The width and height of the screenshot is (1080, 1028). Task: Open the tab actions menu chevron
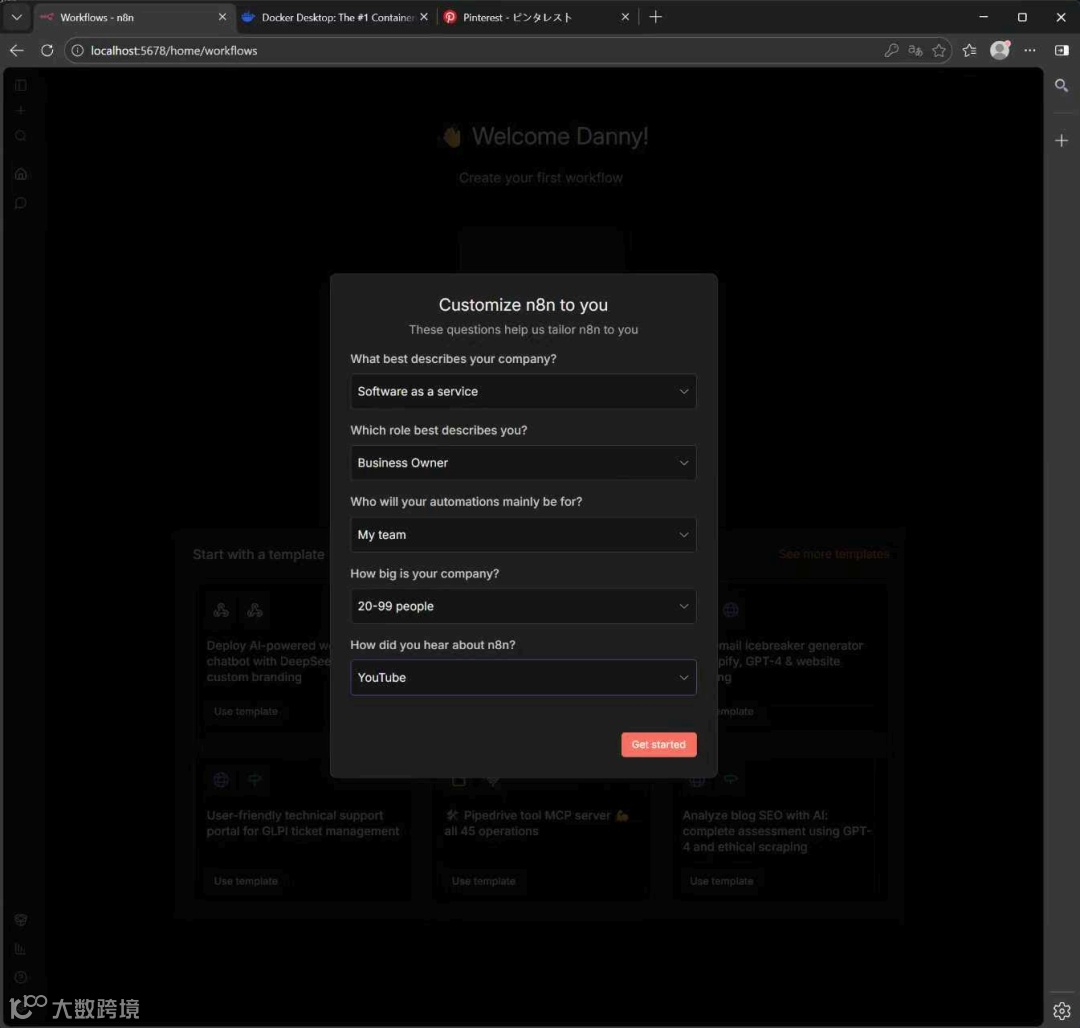(17, 17)
